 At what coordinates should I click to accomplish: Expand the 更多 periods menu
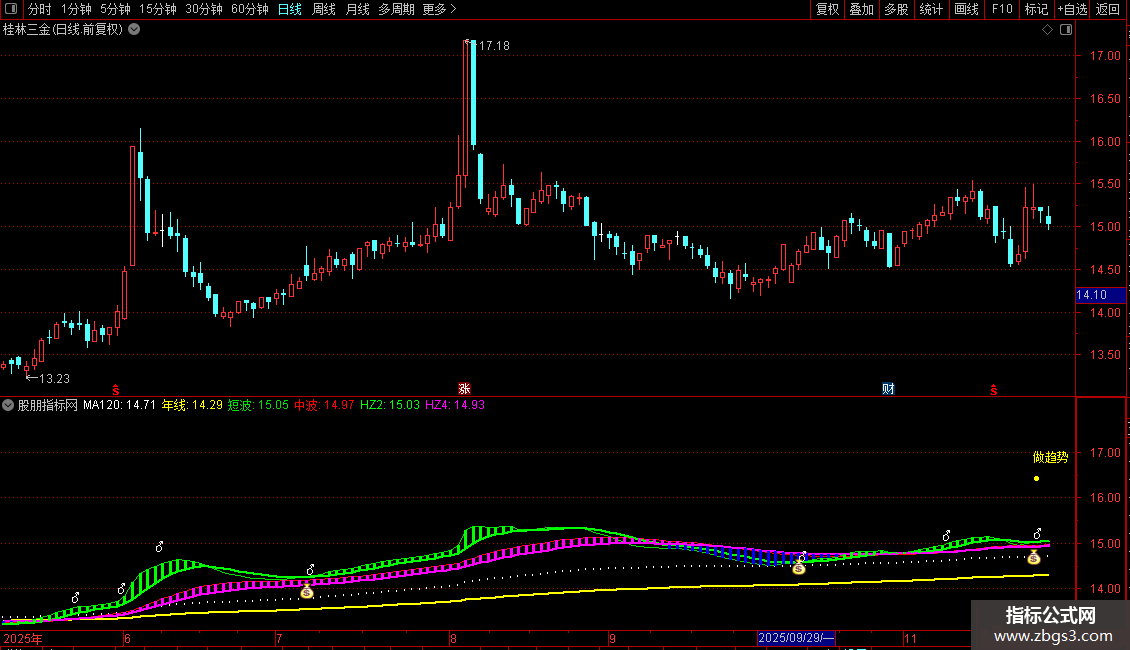439,9
